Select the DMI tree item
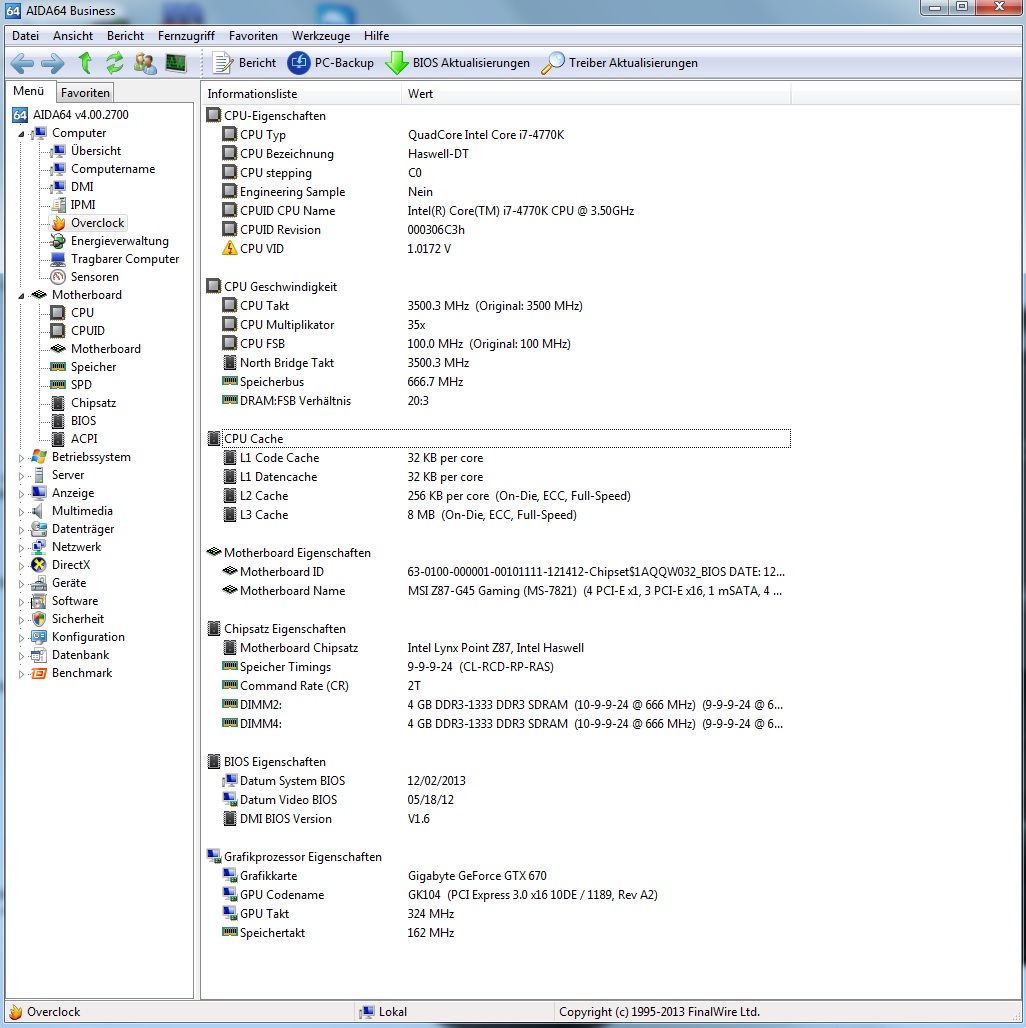Screen dimensions: 1026x1028 [82, 187]
